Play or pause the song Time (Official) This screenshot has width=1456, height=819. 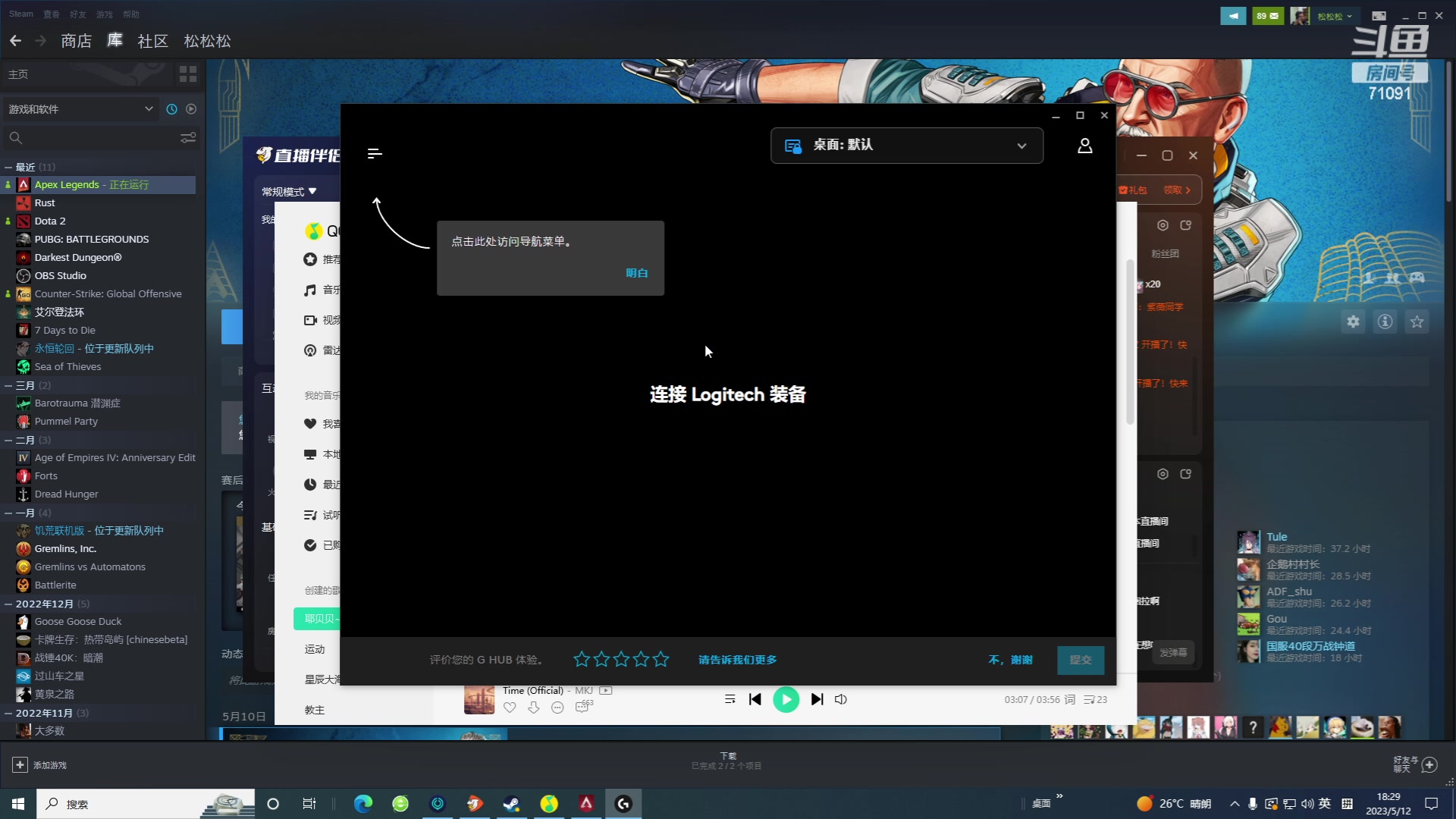tap(786, 699)
